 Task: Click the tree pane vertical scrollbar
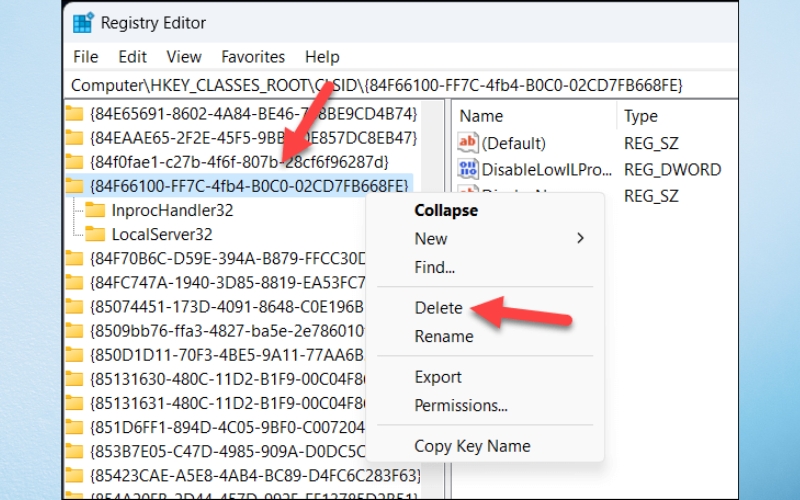pyautogui.click(x=435, y=300)
